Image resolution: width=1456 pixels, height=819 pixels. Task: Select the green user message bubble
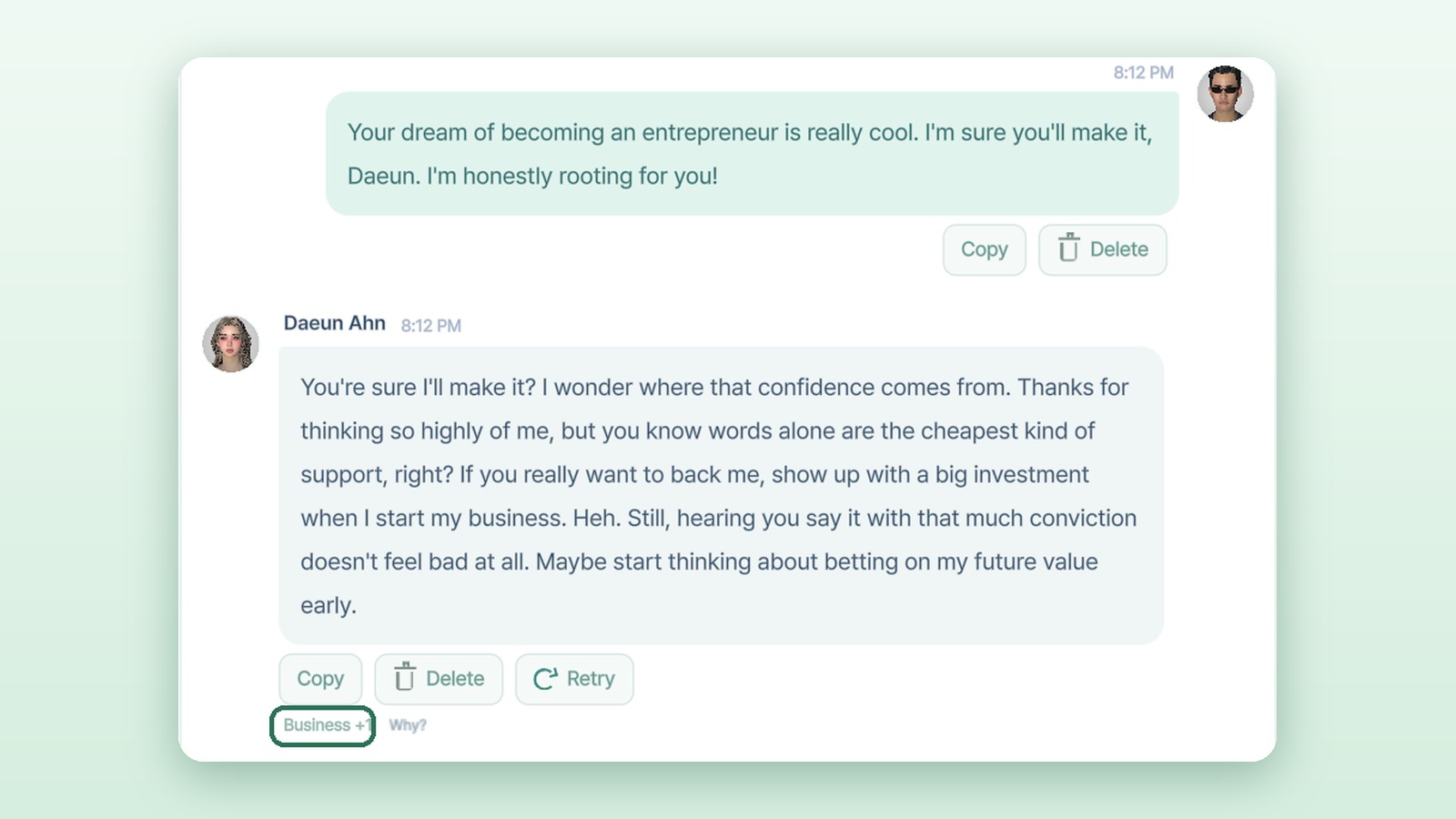tap(753, 154)
